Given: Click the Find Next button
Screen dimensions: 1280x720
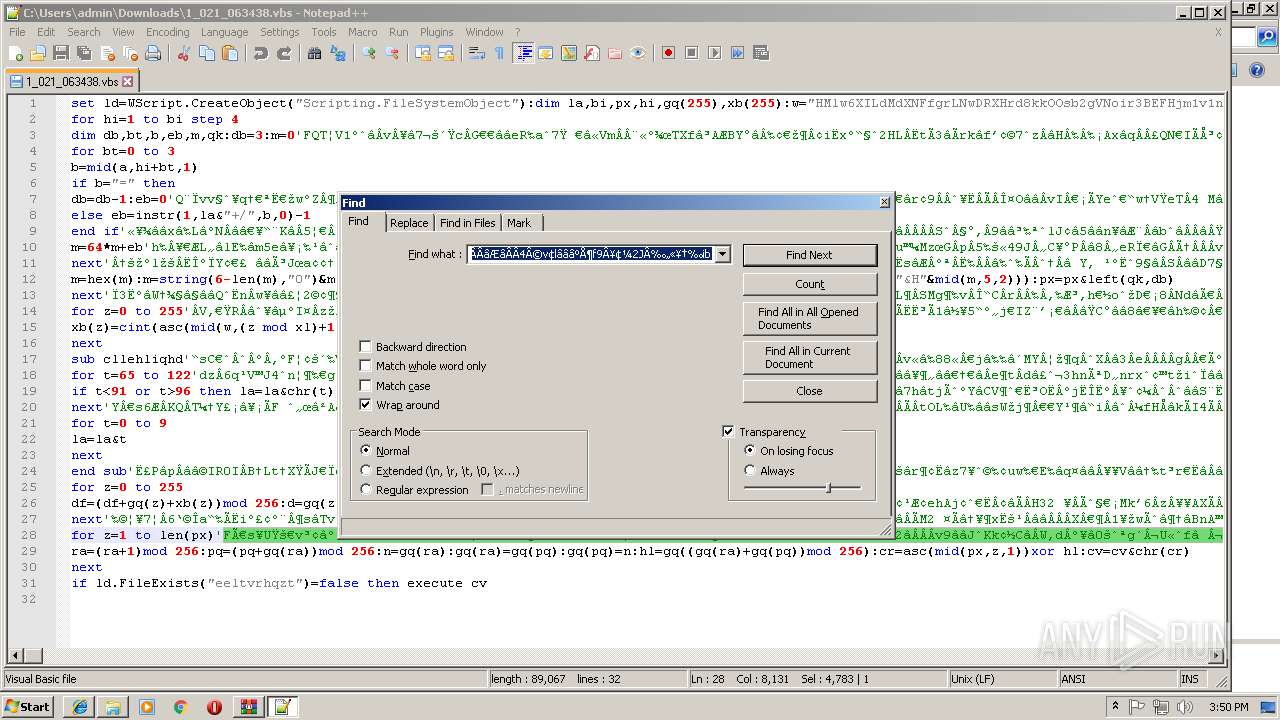Looking at the screenshot, I should (x=809, y=255).
